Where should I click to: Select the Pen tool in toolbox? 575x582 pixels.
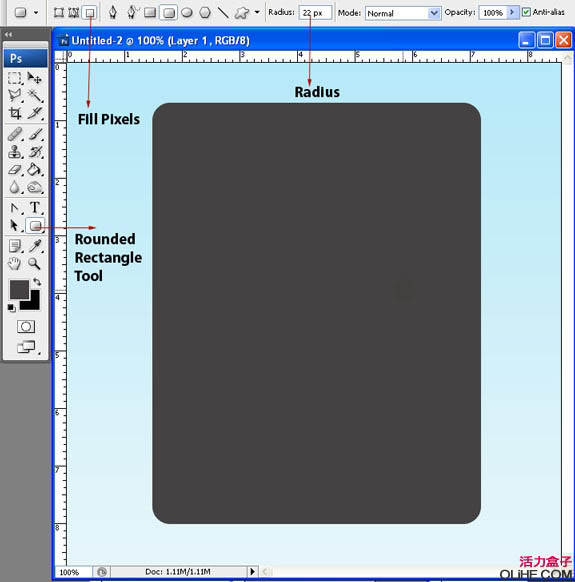[14, 208]
